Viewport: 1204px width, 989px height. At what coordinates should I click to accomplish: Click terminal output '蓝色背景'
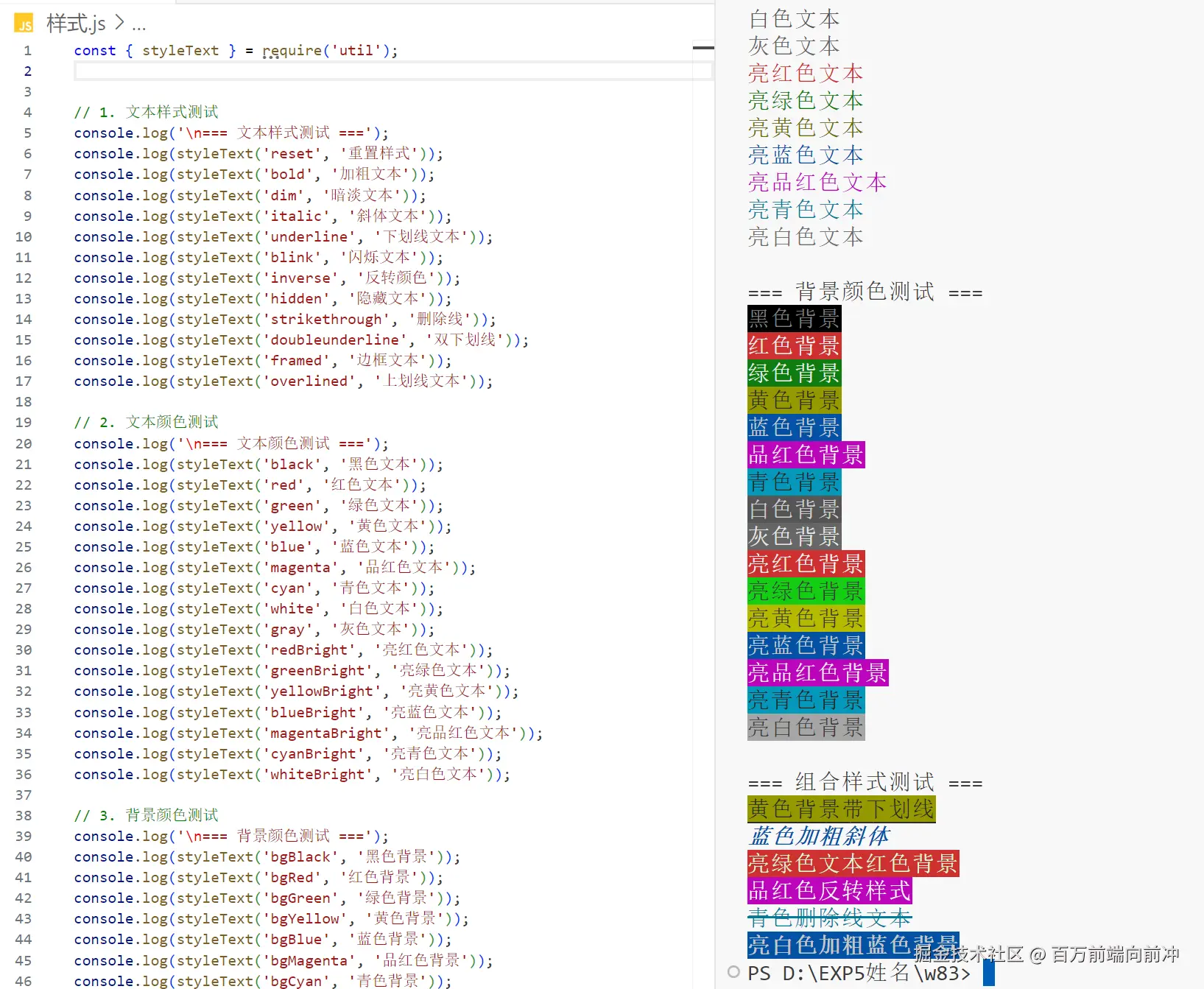[x=794, y=428]
